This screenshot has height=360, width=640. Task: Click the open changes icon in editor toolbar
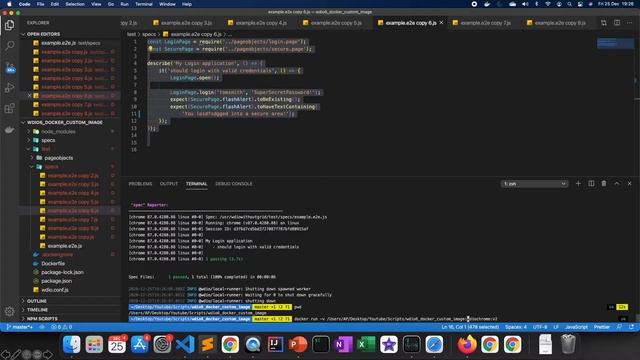[x=604, y=23]
